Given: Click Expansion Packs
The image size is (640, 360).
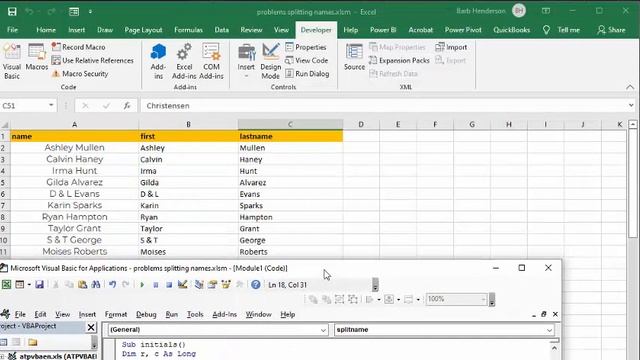Looking at the screenshot, I should (x=399, y=60).
